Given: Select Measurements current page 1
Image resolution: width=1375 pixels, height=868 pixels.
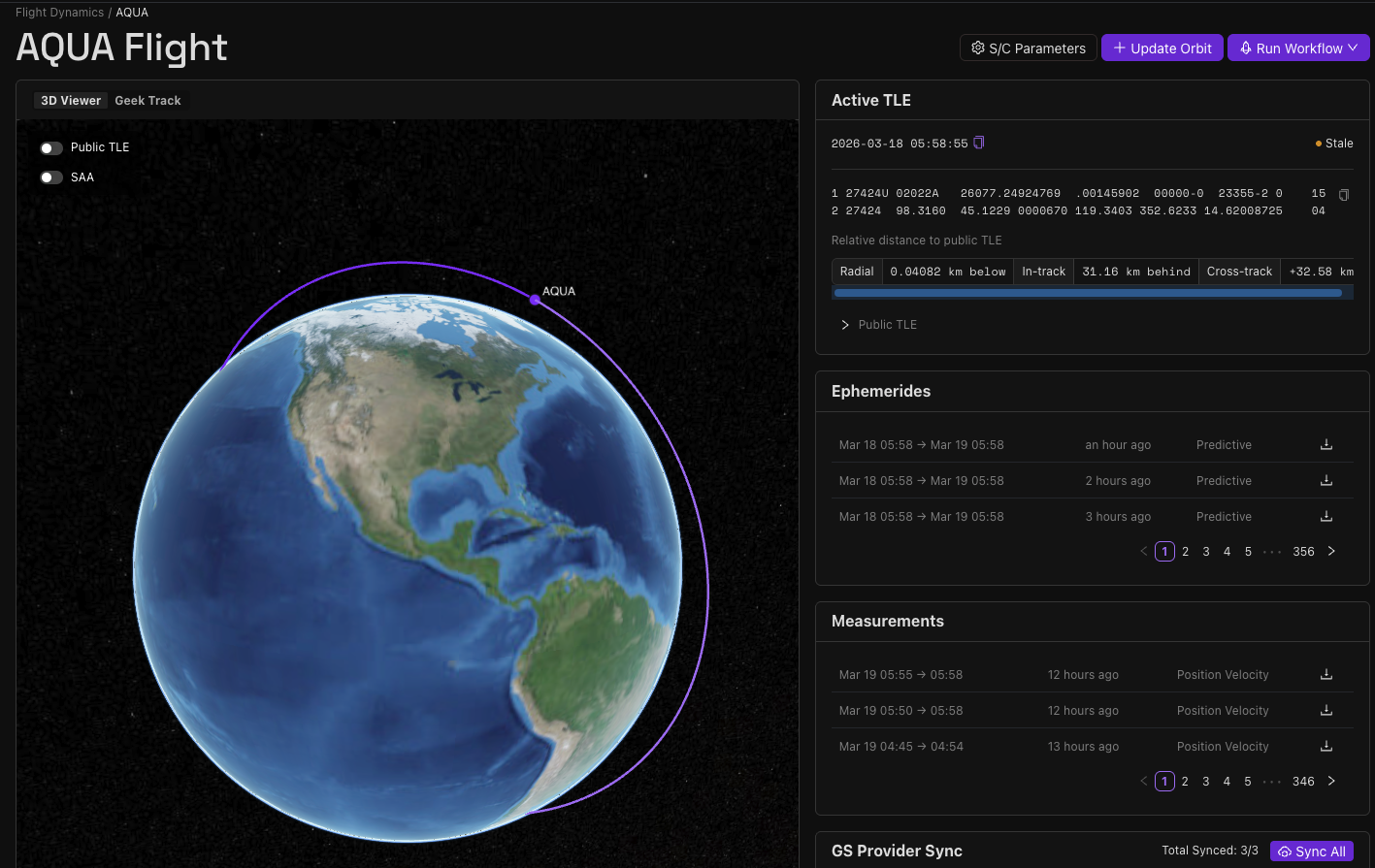Looking at the screenshot, I should pos(1164,781).
